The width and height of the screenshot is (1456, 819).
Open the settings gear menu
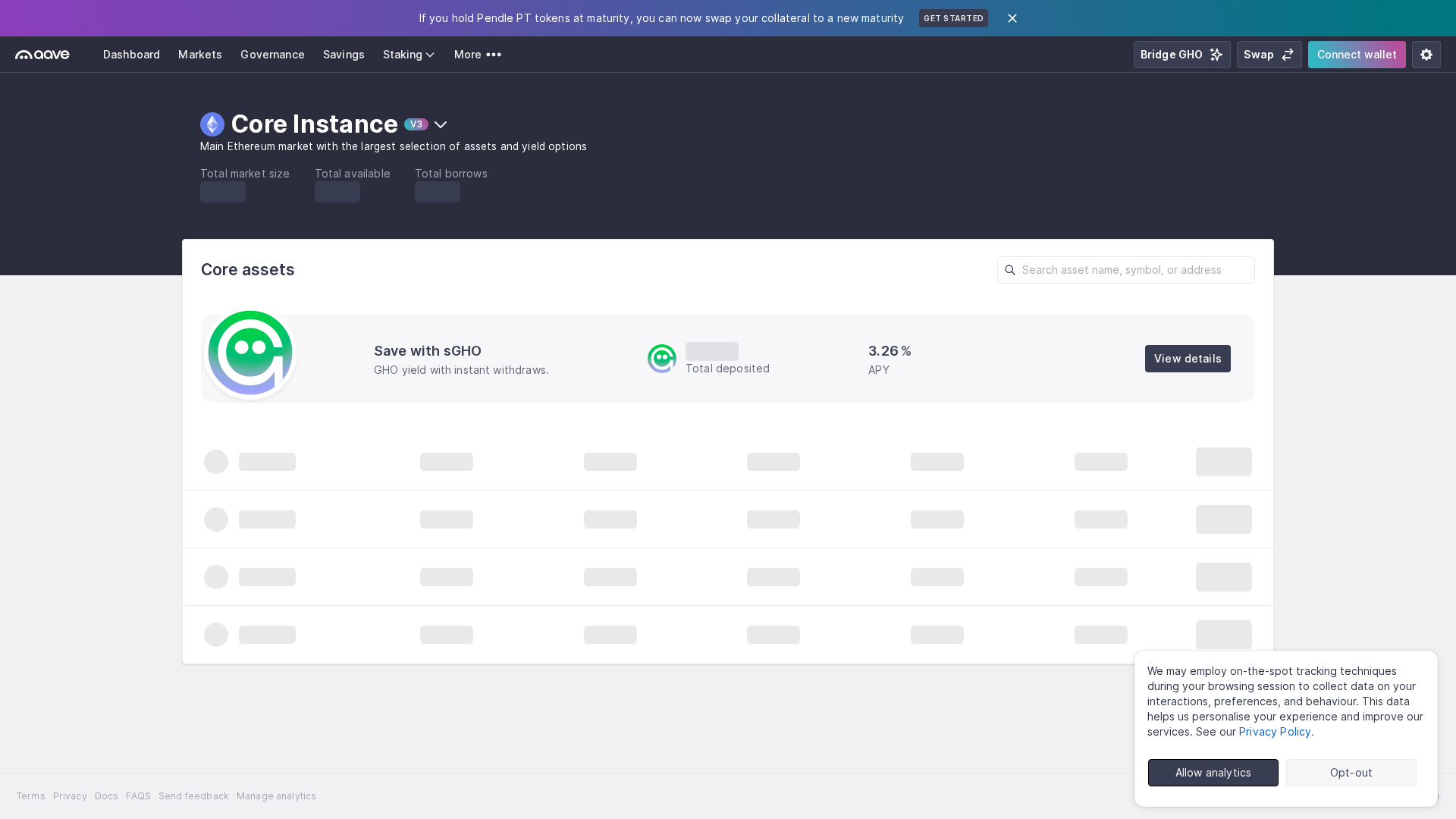(1426, 55)
